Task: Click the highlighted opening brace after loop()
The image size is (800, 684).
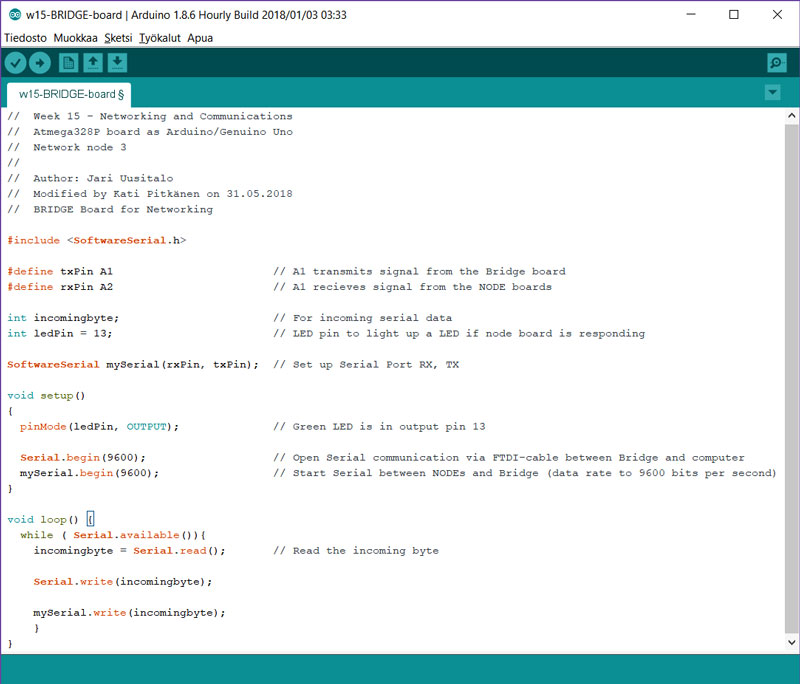Action: pyautogui.click(x=90, y=520)
